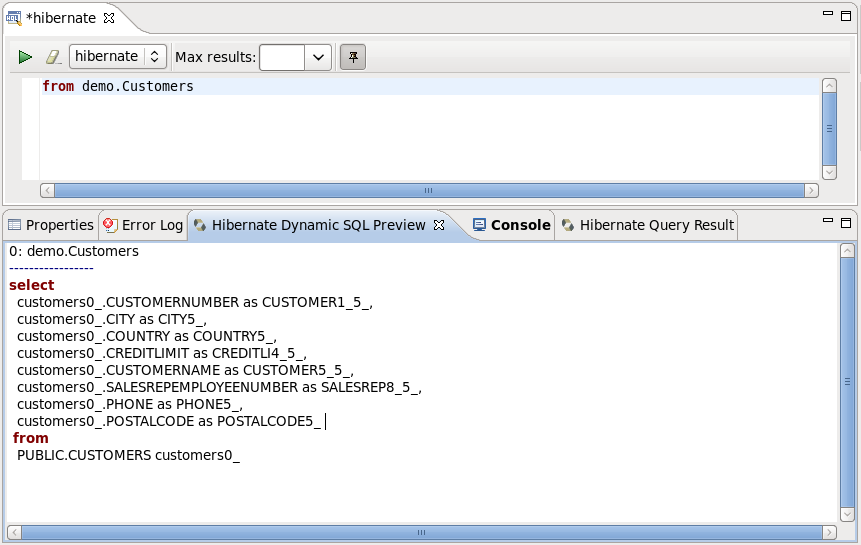Viewport: 861px width, 545px height.
Task: Click the SQL preview vertical scrollbar thumb
Action: [x=848, y=381]
